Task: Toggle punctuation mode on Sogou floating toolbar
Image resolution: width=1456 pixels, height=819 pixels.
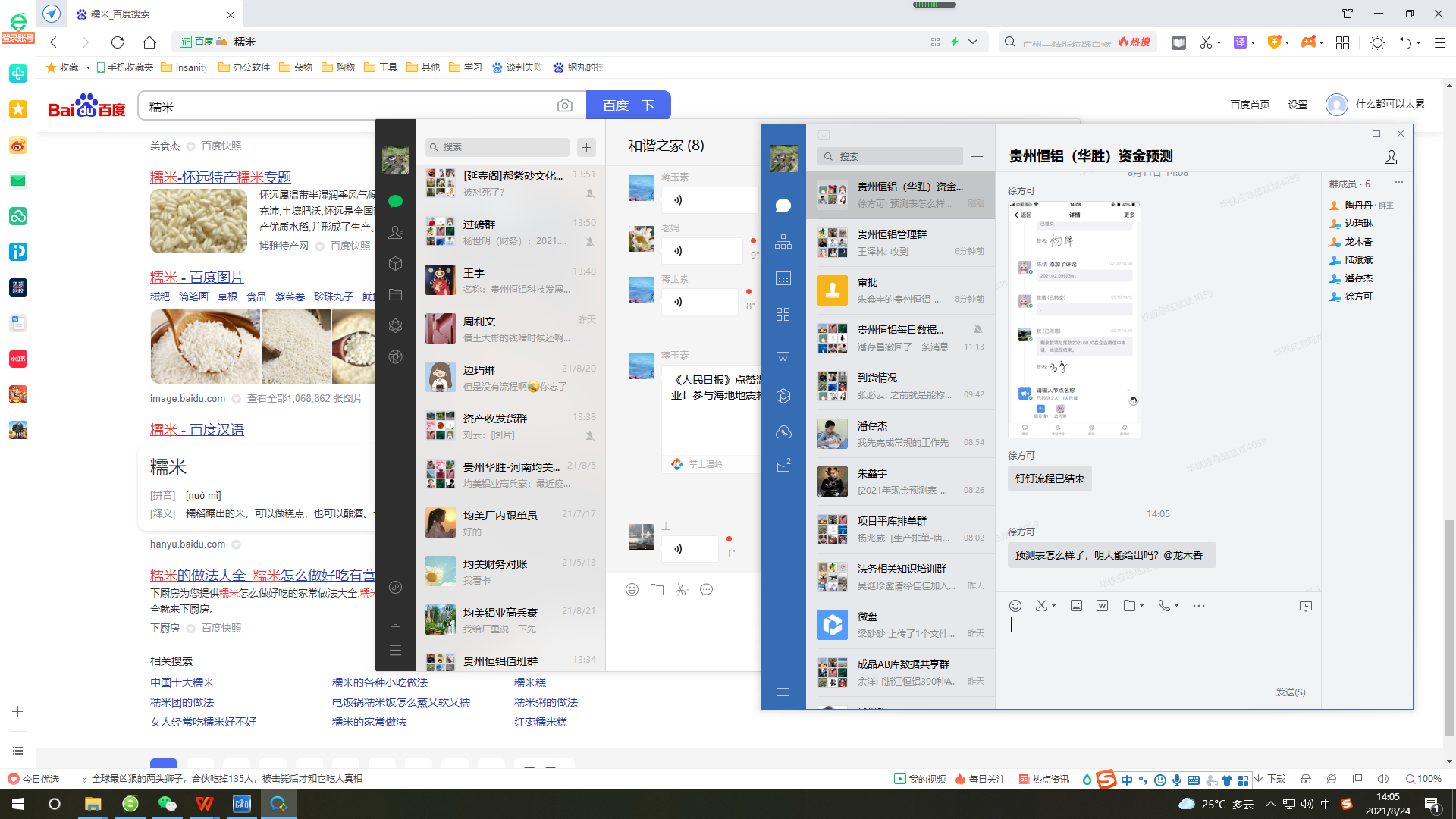Action: pos(1143,780)
